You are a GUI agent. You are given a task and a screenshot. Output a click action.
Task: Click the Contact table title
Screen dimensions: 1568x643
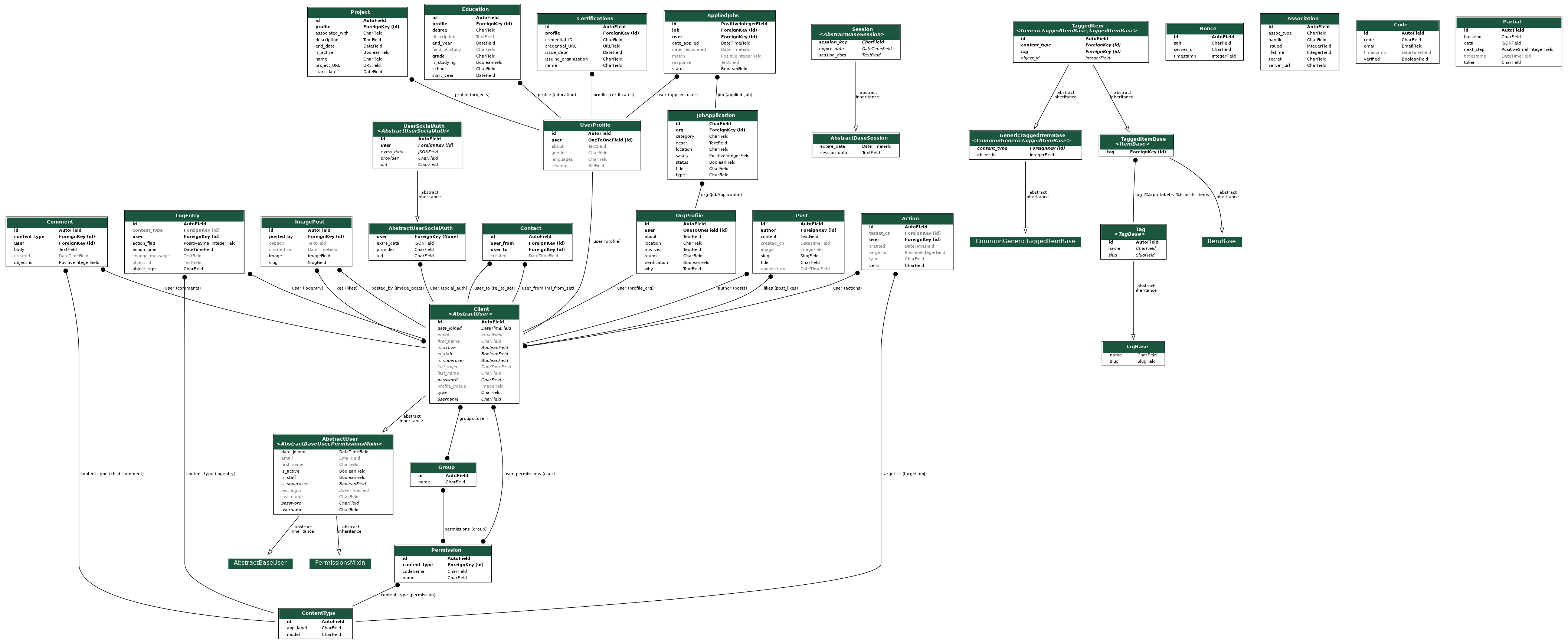pyautogui.click(x=528, y=228)
